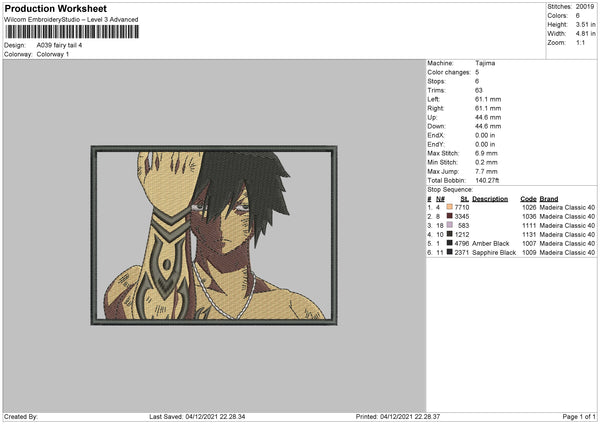Click the Page 1 of 1 indicator
The height and width of the screenshot is (424, 600).
579,417
